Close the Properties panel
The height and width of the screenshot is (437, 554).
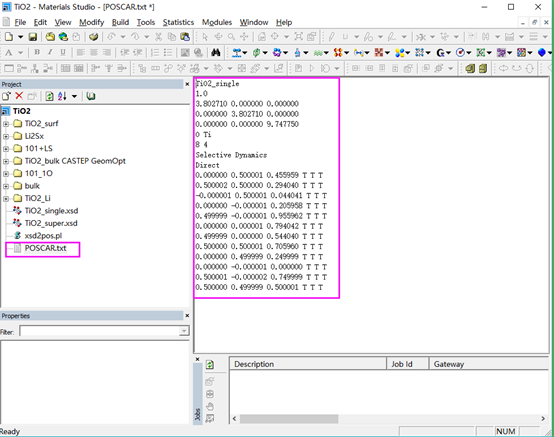tap(187, 315)
